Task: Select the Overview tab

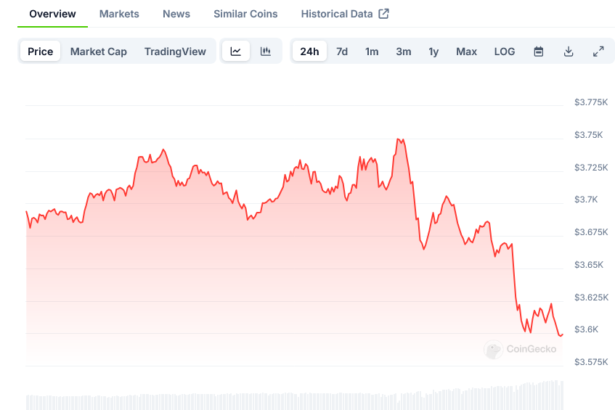Action: pos(52,14)
